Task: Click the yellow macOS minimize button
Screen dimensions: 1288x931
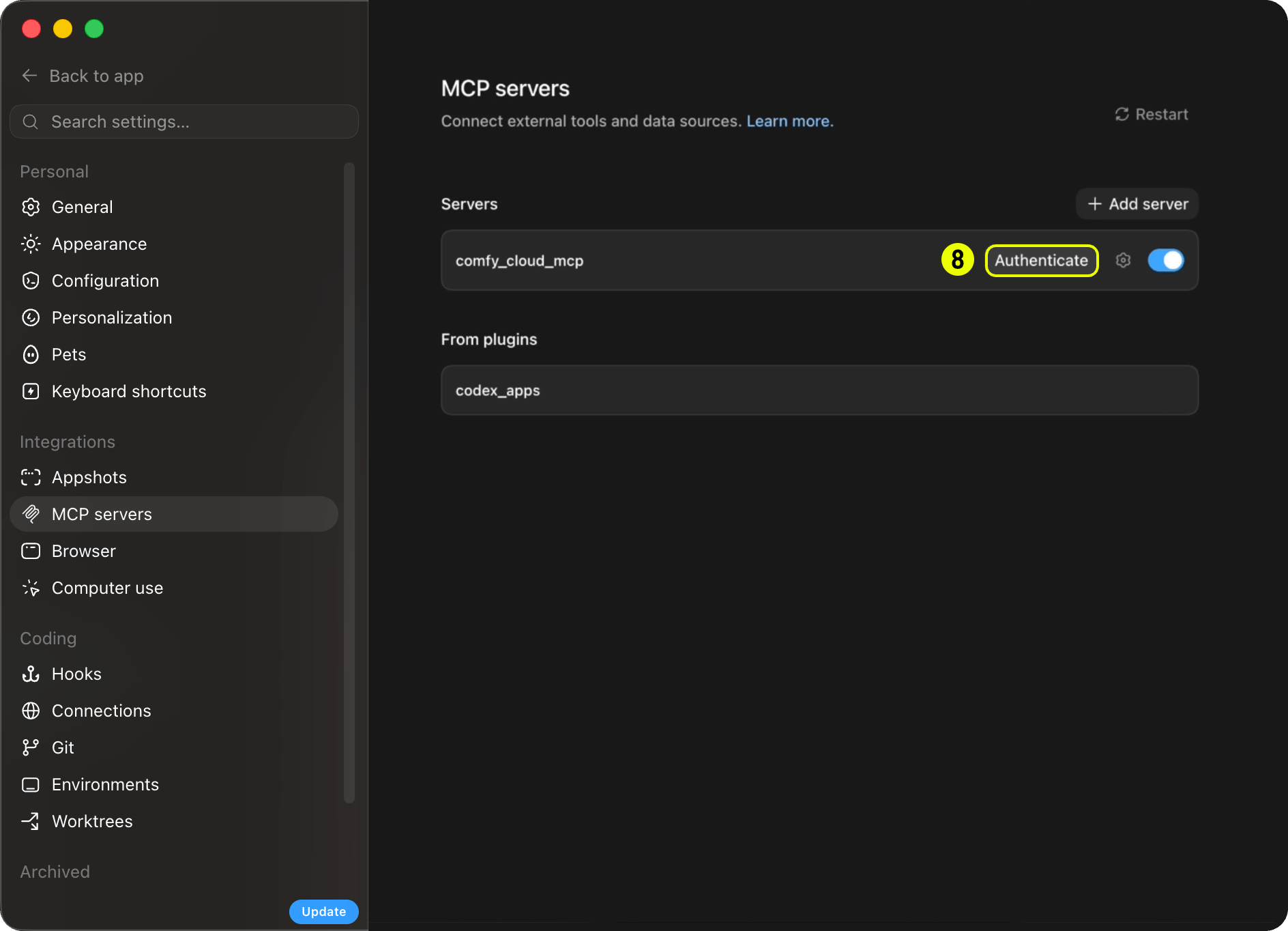Action: coord(63,29)
